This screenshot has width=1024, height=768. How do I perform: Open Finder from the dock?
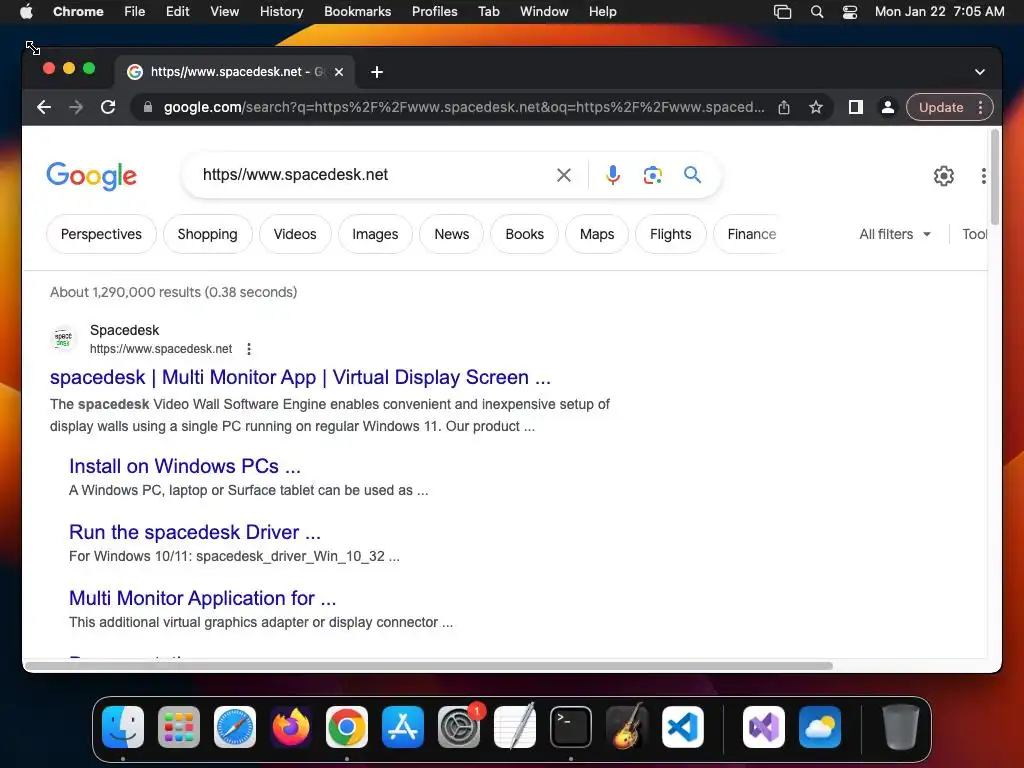[x=123, y=727]
